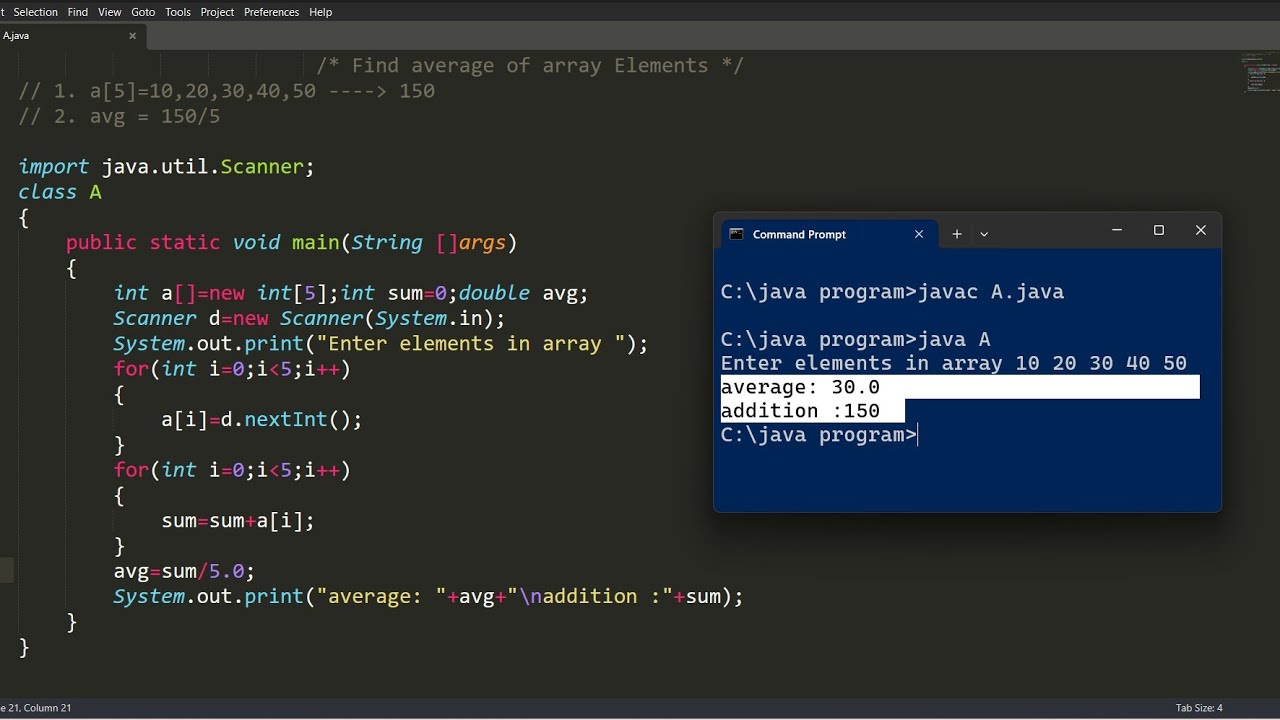Click the System.out.print "average: " line
The image size is (1280, 720).
point(428,597)
